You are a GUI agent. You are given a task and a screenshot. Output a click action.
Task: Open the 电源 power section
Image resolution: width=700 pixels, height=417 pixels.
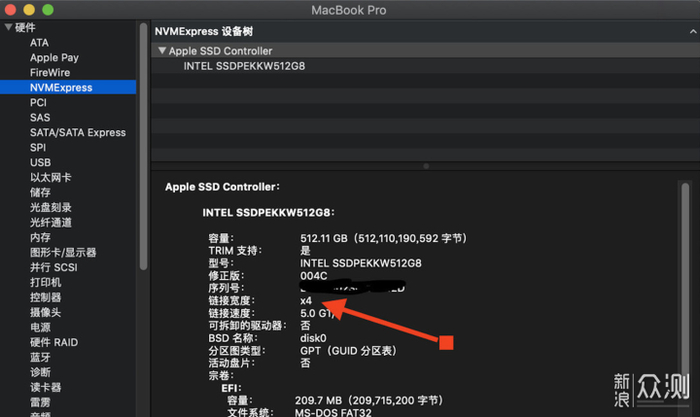40,327
